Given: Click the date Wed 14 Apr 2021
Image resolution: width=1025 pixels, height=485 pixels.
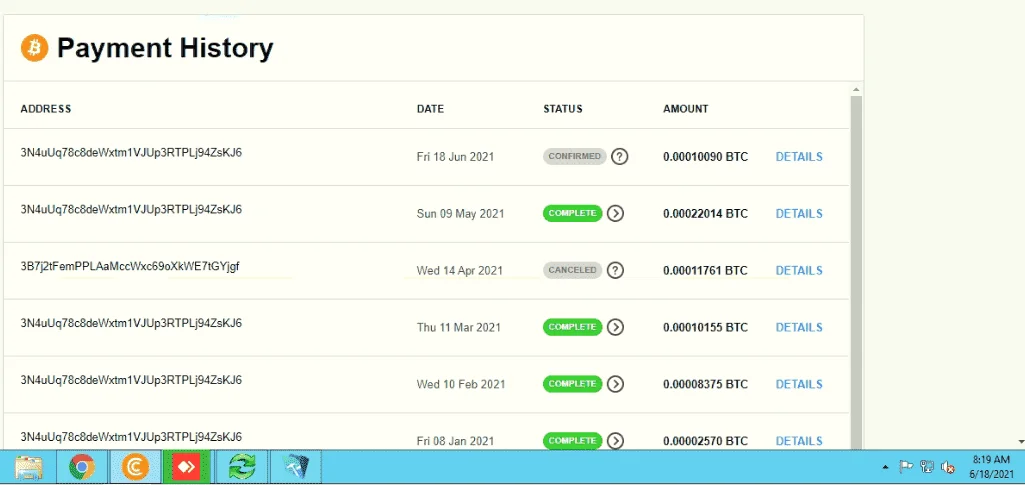Looking at the screenshot, I should pyautogui.click(x=460, y=271).
